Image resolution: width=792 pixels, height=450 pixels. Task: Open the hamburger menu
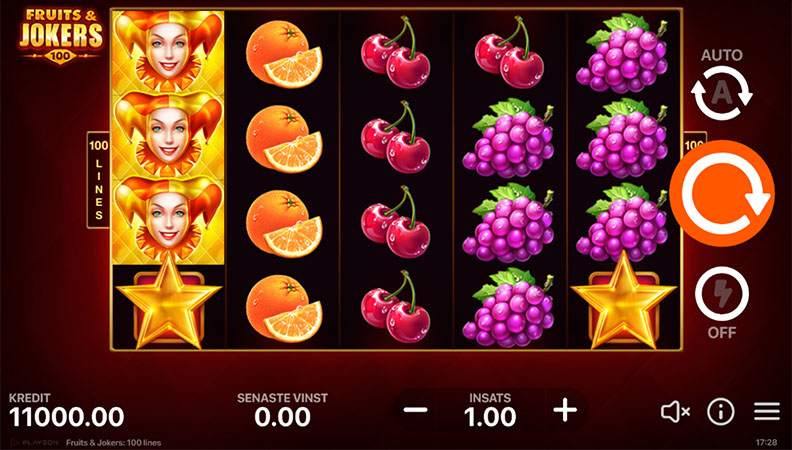point(767,412)
